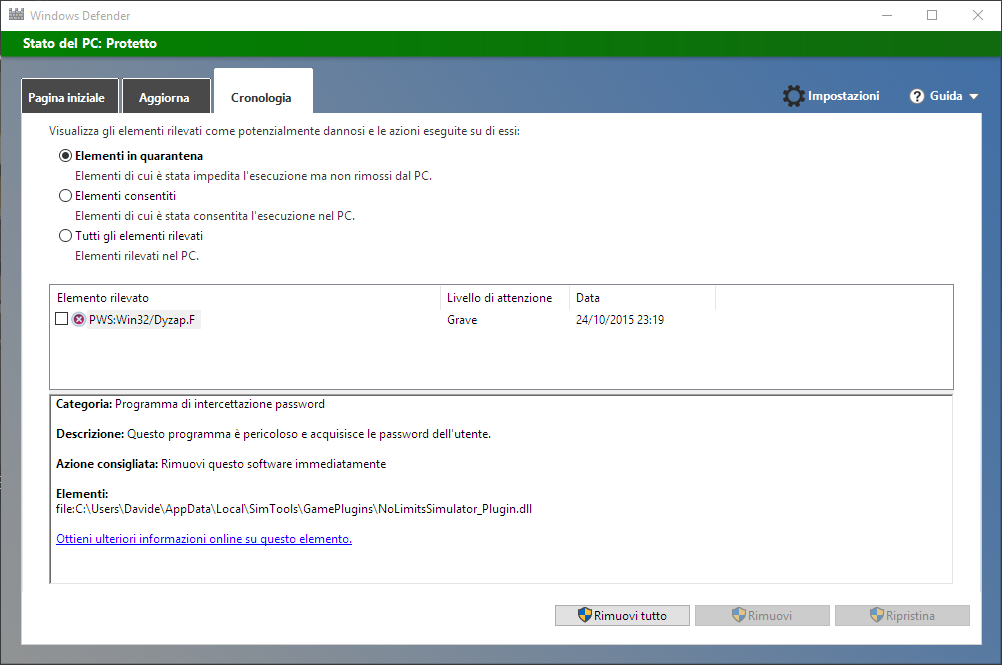Click the Ripristina button

click(x=902, y=616)
